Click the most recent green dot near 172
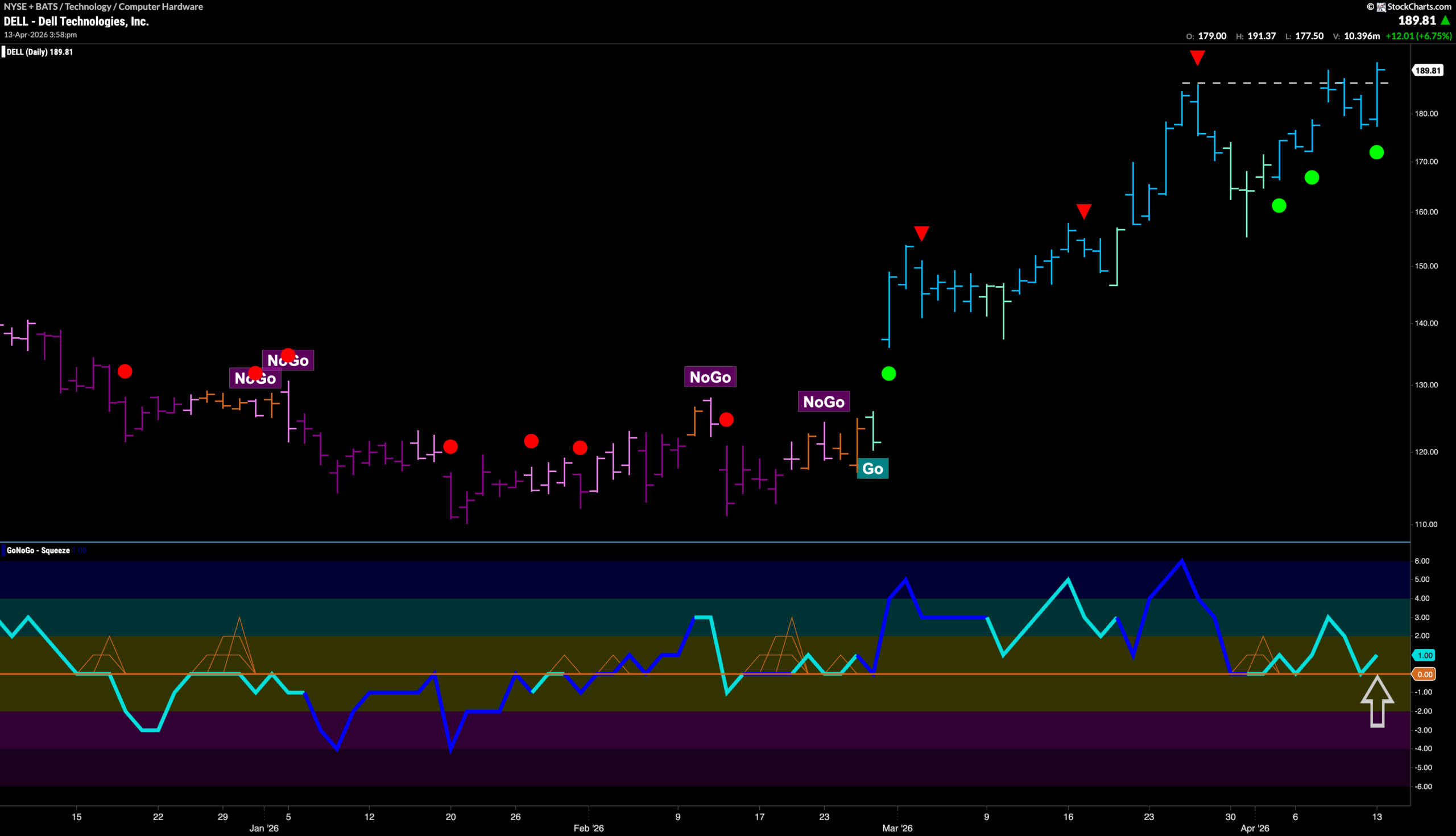The height and width of the screenshot is (836, 1456). [x=1376, y=152]
